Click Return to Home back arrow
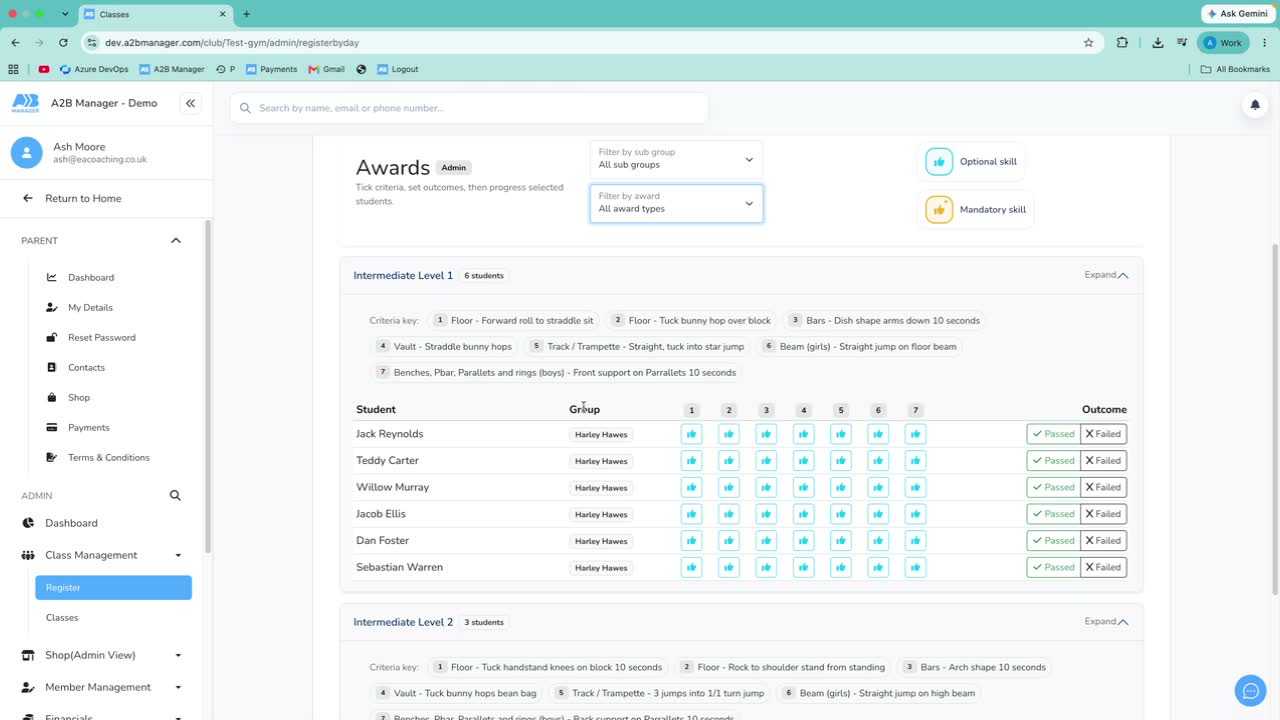1280x720 pixels. 28,198
